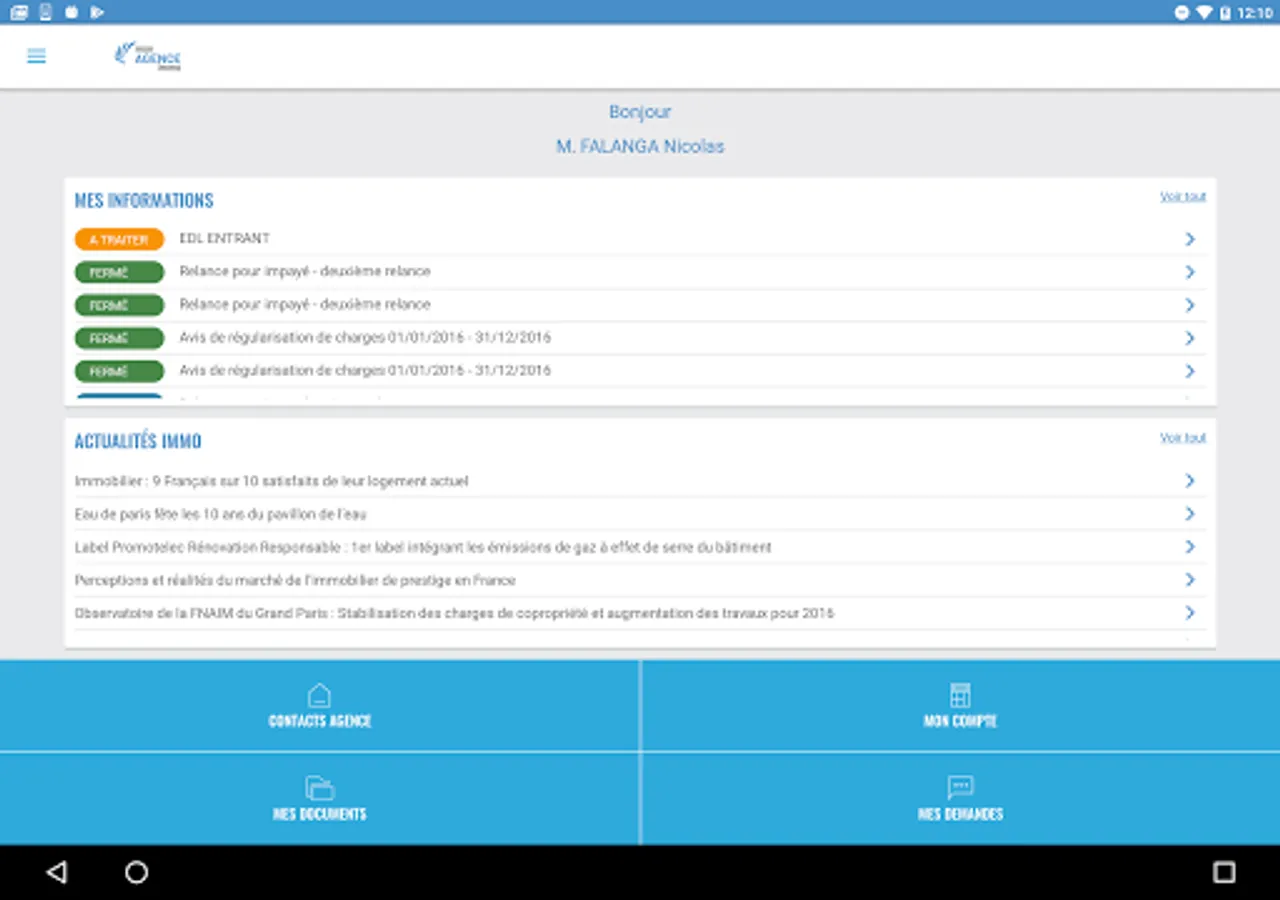This screenshot has height=900, width=1280.
Task: Open chevron for first Avis de régularisation row
Action: (x=1190, y=338)
